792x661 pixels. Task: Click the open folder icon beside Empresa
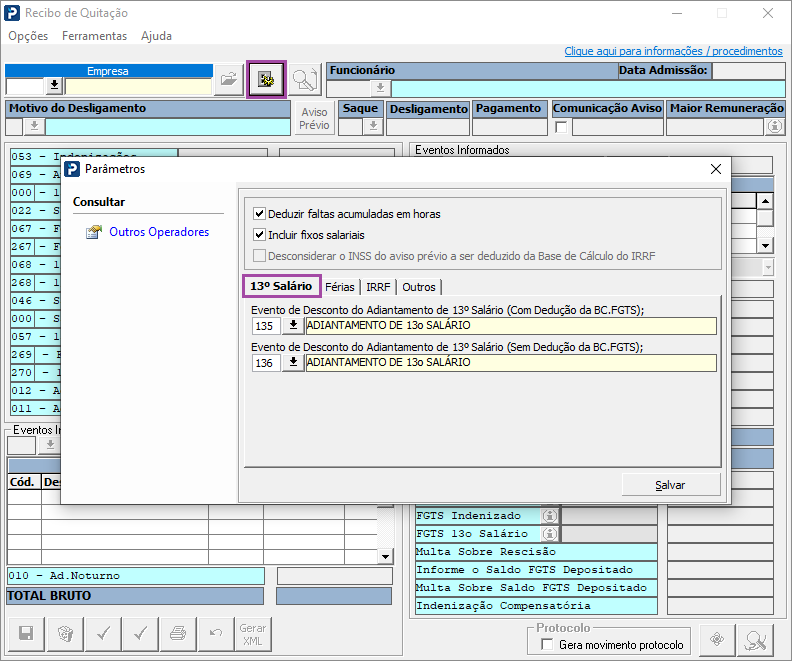click(x=228, y=79)
